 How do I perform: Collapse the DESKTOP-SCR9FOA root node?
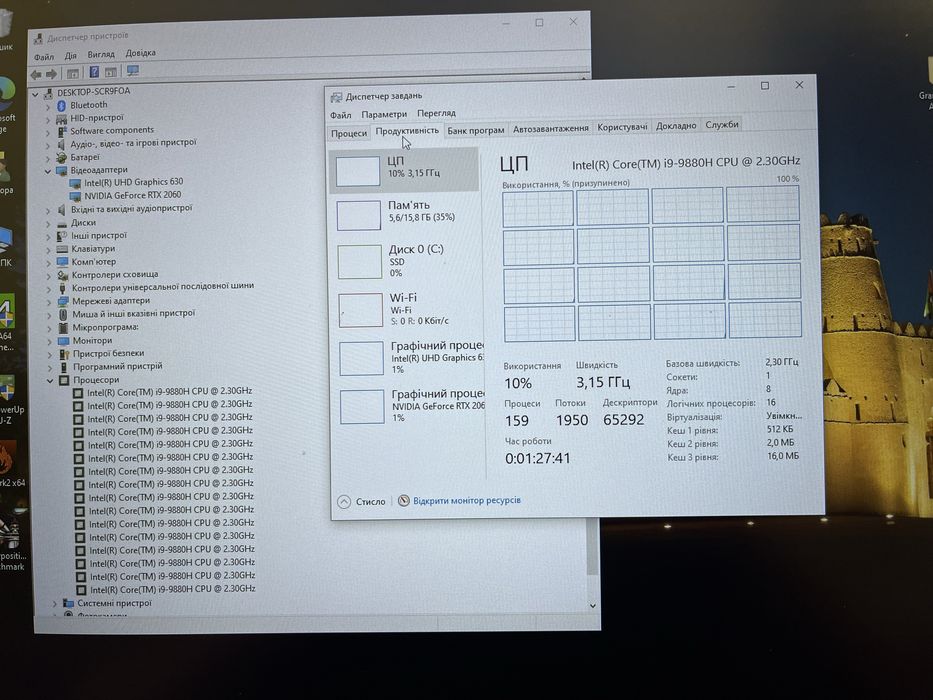35,93
